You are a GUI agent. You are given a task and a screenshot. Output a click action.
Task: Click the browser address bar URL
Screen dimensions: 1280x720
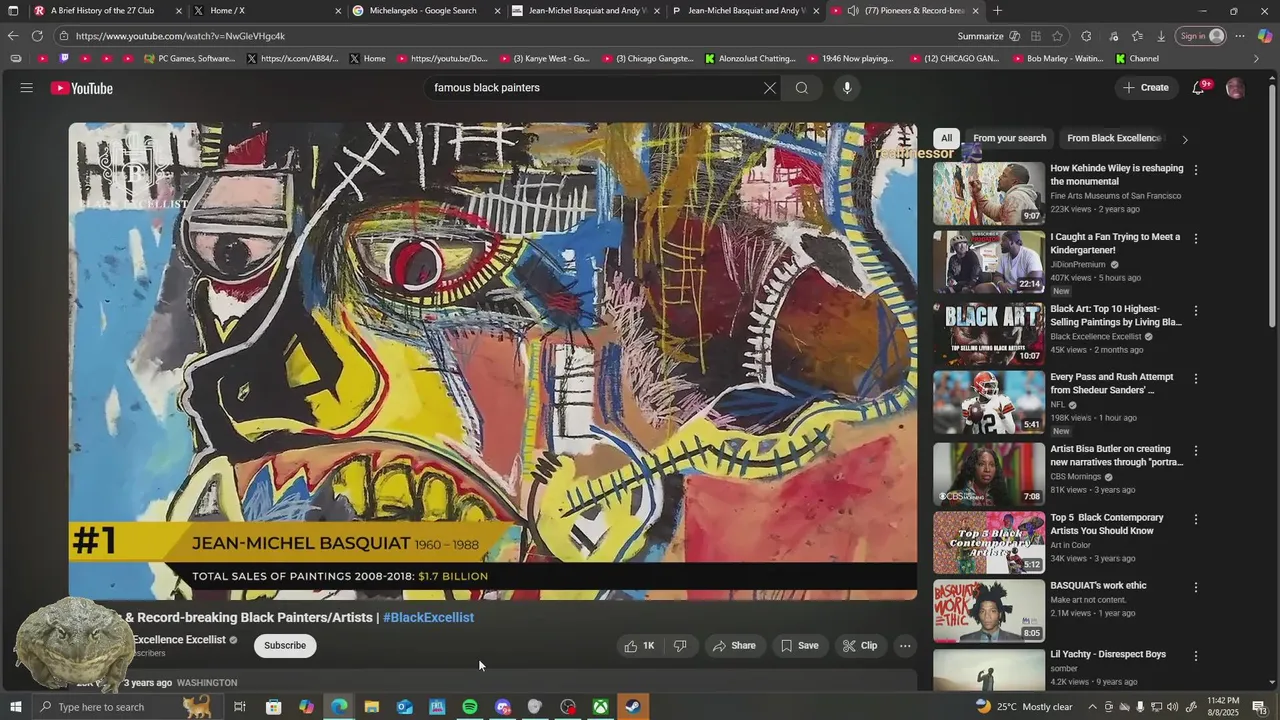tap(180, 36)
